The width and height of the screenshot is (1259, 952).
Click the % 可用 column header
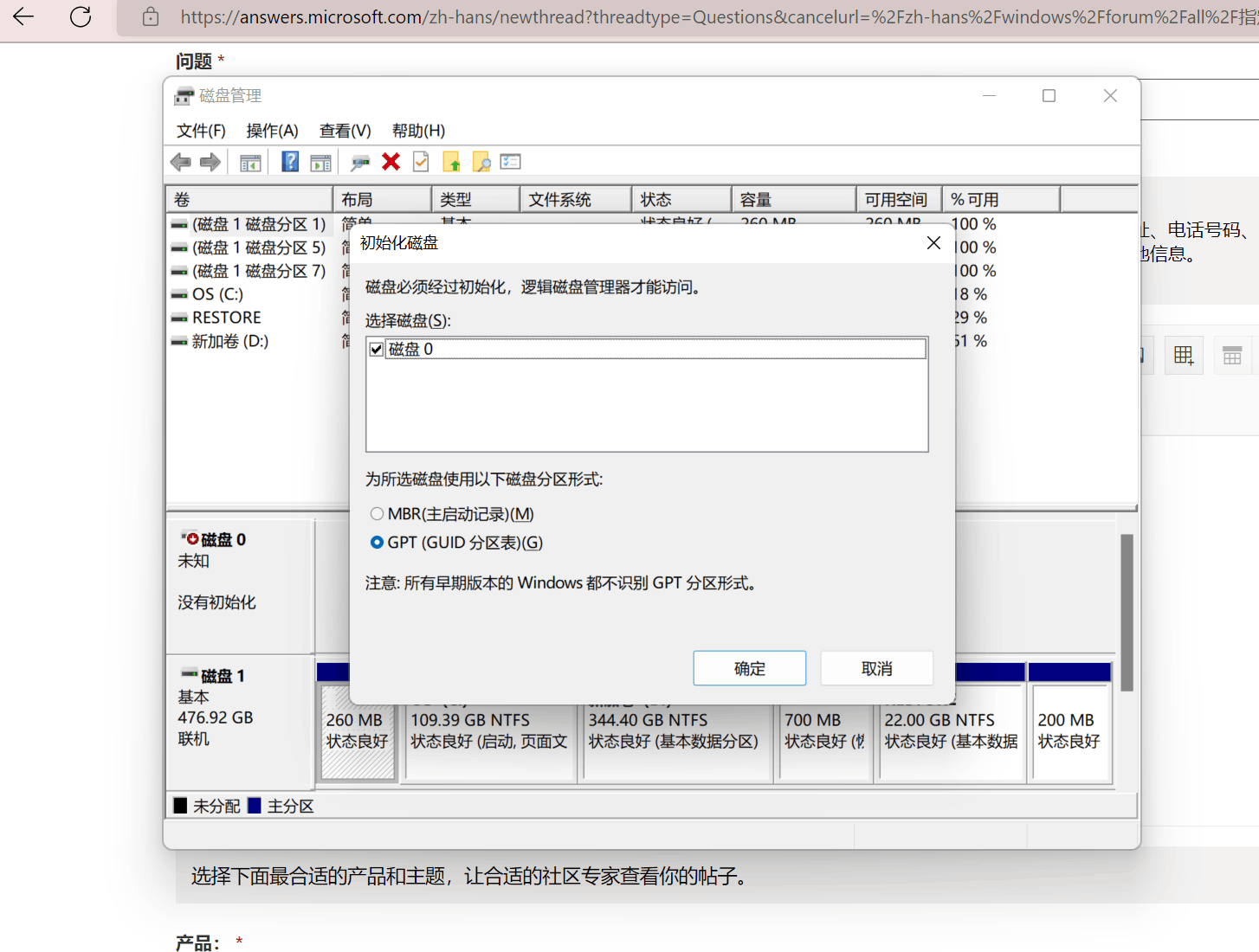1001,200
